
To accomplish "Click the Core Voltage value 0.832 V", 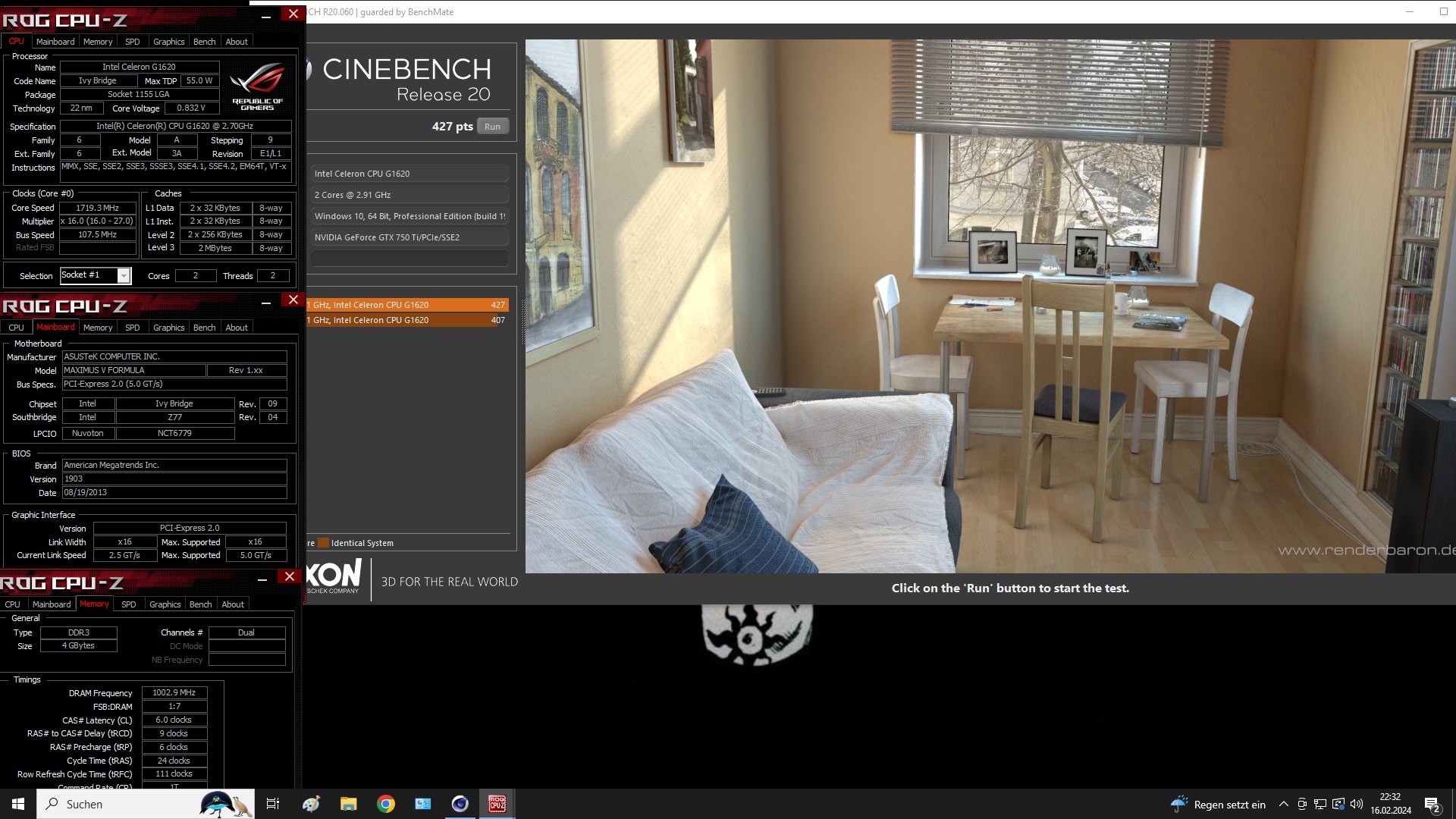I will (x=191, y=108).
